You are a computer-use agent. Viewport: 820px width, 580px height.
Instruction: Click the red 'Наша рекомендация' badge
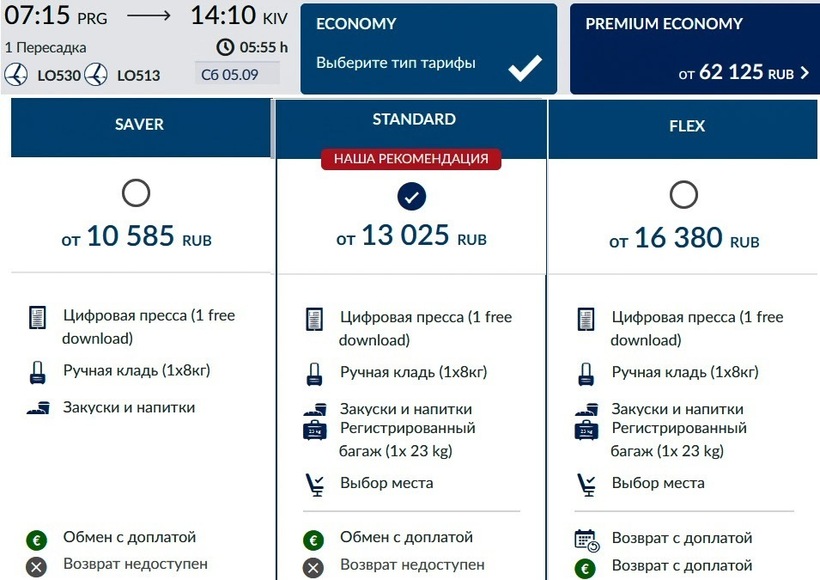pos(411,159)
